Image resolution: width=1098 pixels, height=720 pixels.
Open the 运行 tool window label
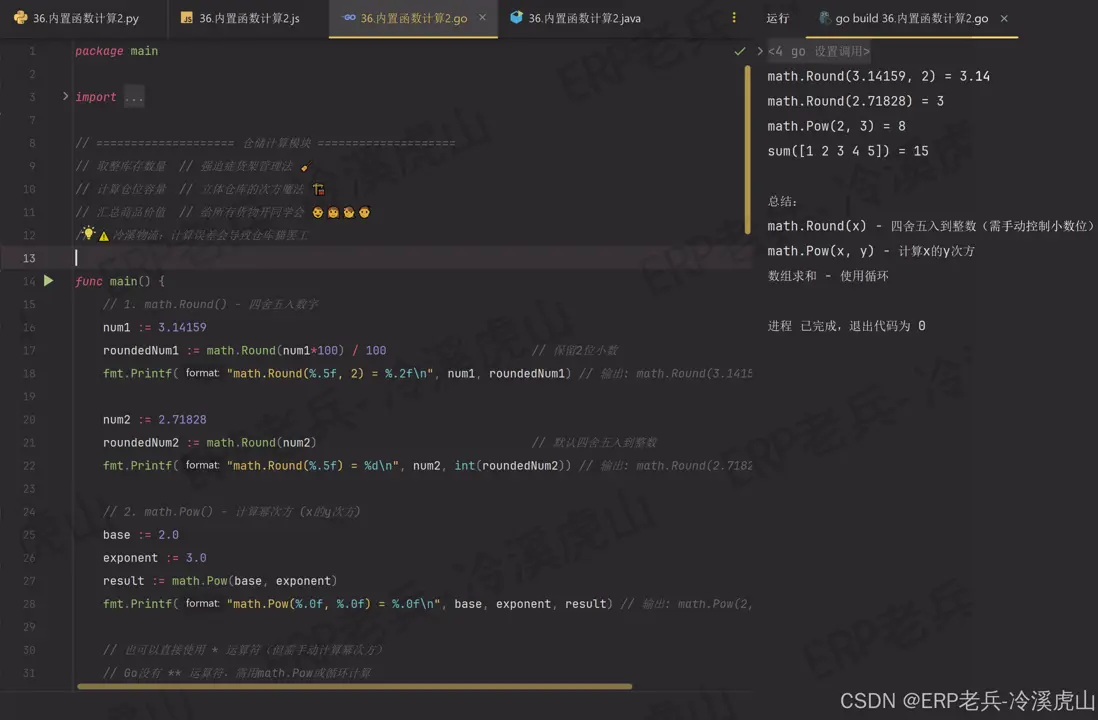coord(777,18)
